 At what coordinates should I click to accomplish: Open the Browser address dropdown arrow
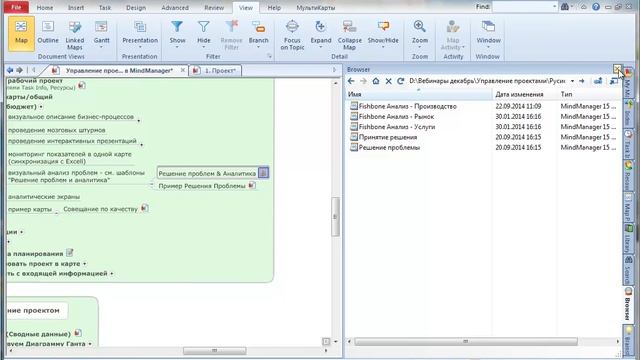(x=572, y=81)
